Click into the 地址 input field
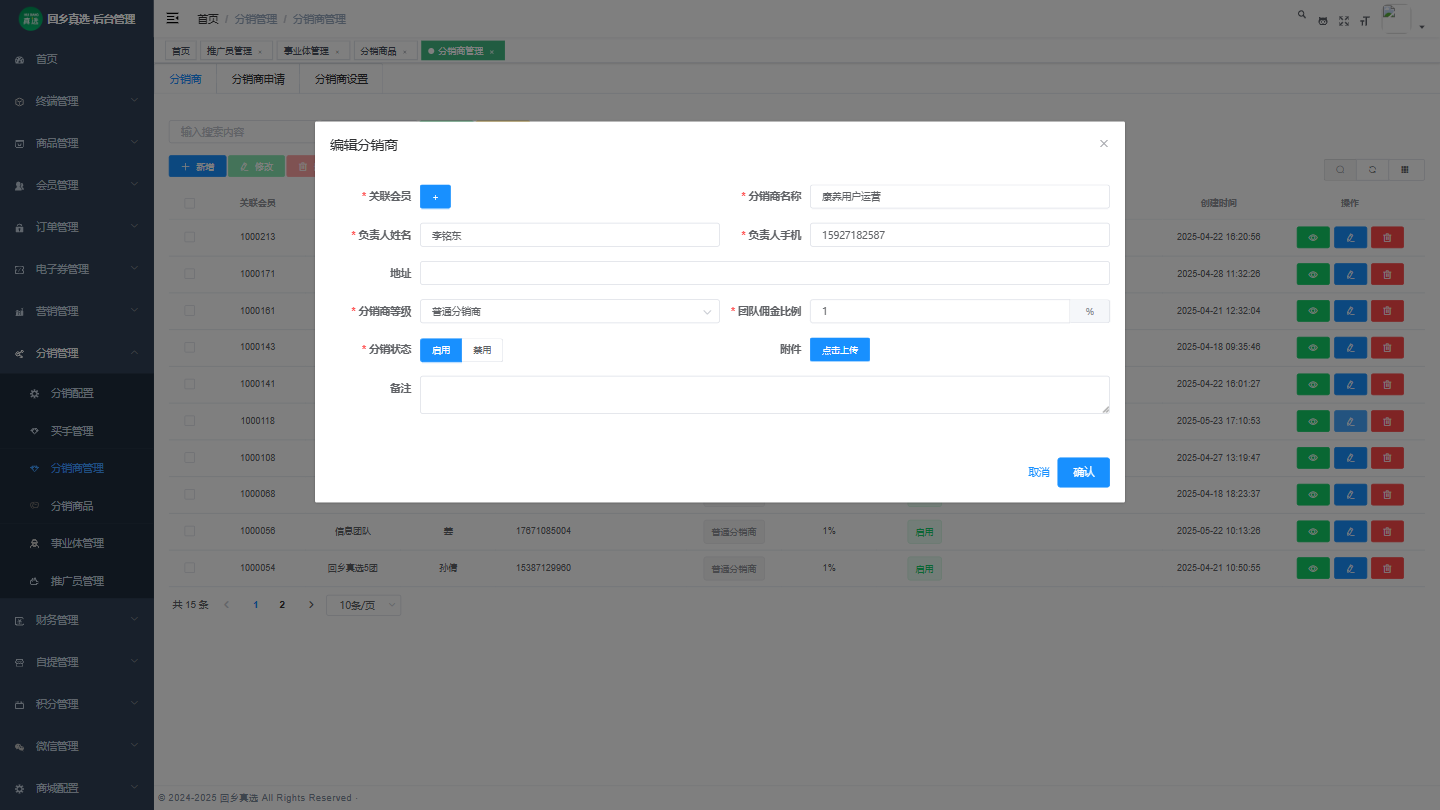This screenshot has width=1440, height=810. (764, 273)
